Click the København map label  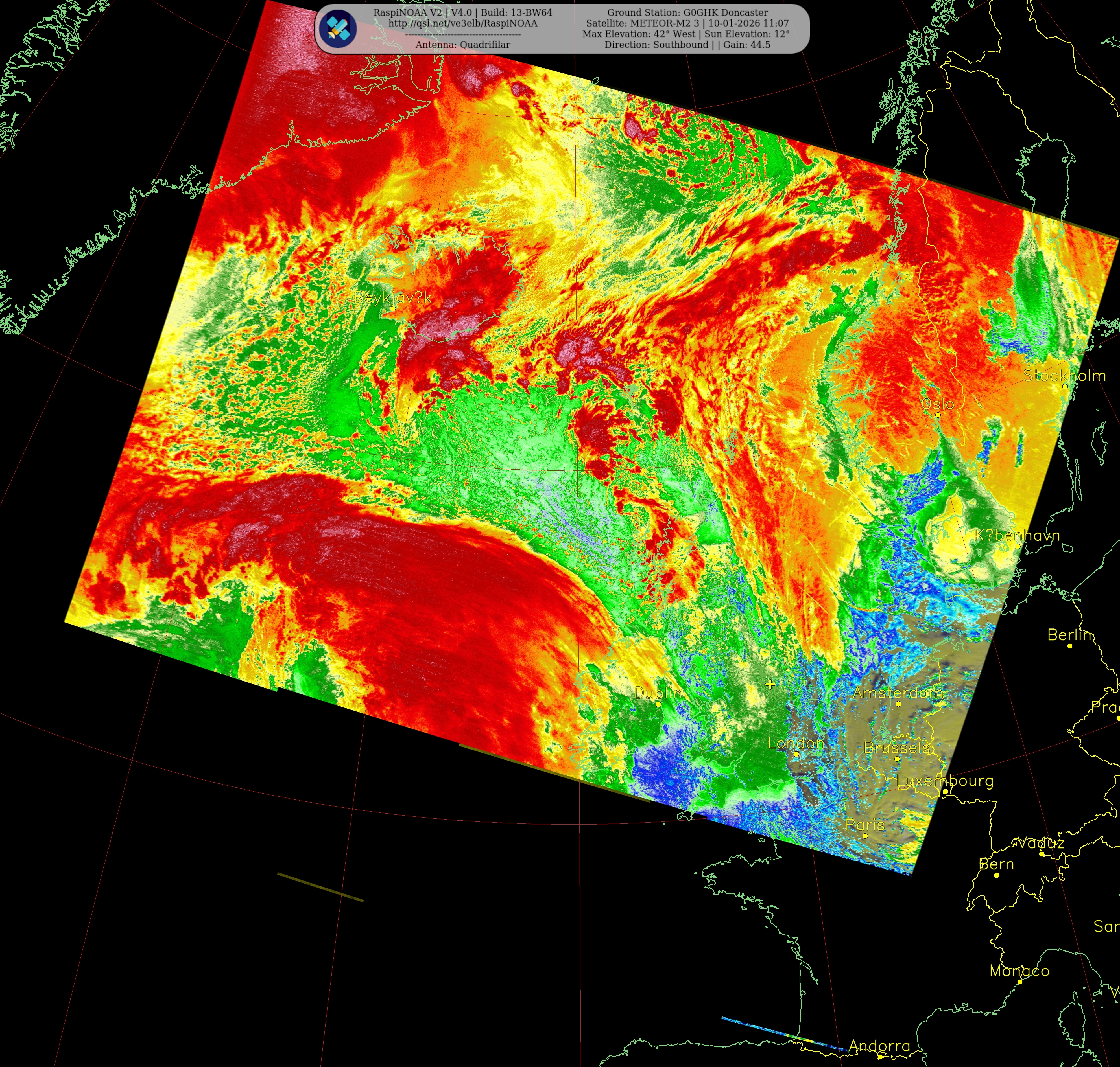click(1017, 535)
